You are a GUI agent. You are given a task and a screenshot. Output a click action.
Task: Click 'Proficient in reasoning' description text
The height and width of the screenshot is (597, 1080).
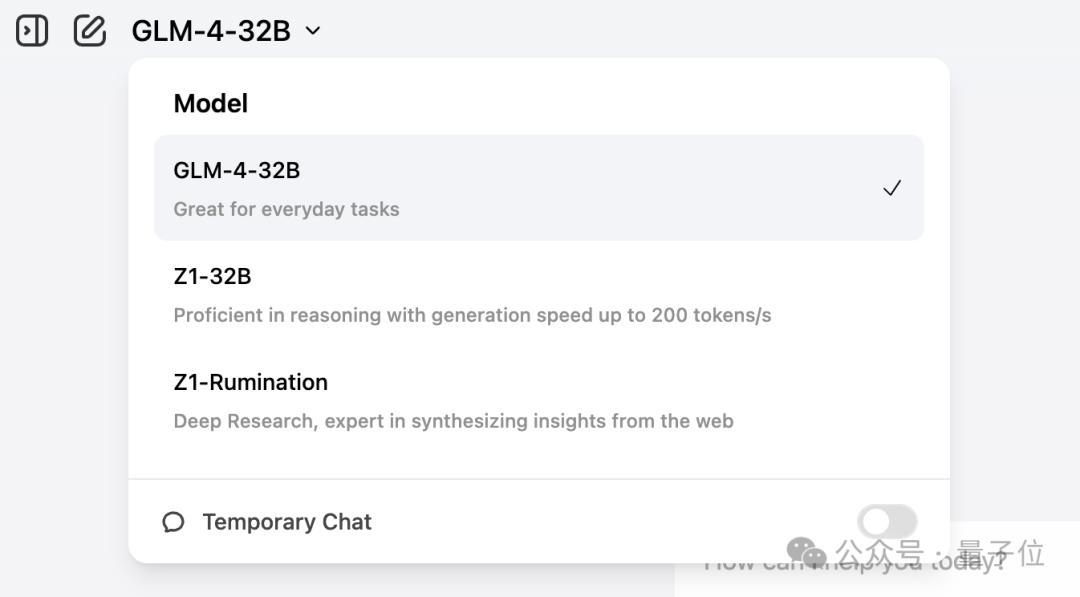click(x=472, y=316)
